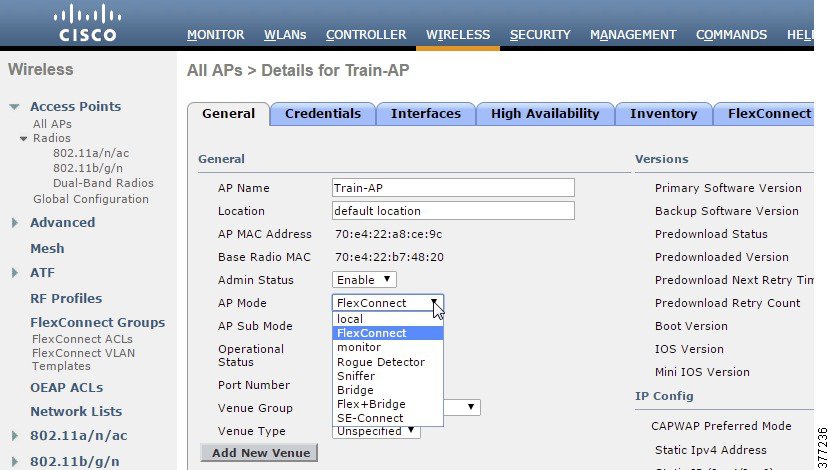828x470 pixels.
Task: Open Network Lists in sidebar
Action: point(76,411)
